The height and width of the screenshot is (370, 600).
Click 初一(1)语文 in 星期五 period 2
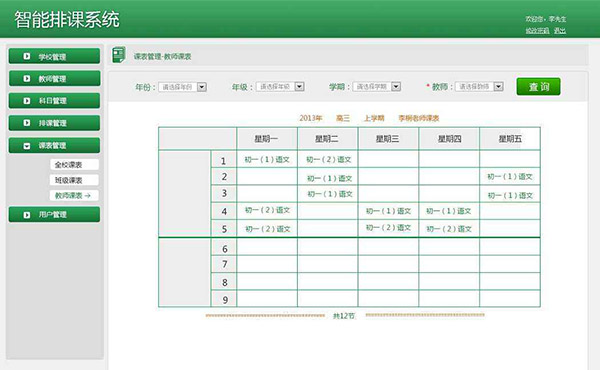[x=510, y=176]
